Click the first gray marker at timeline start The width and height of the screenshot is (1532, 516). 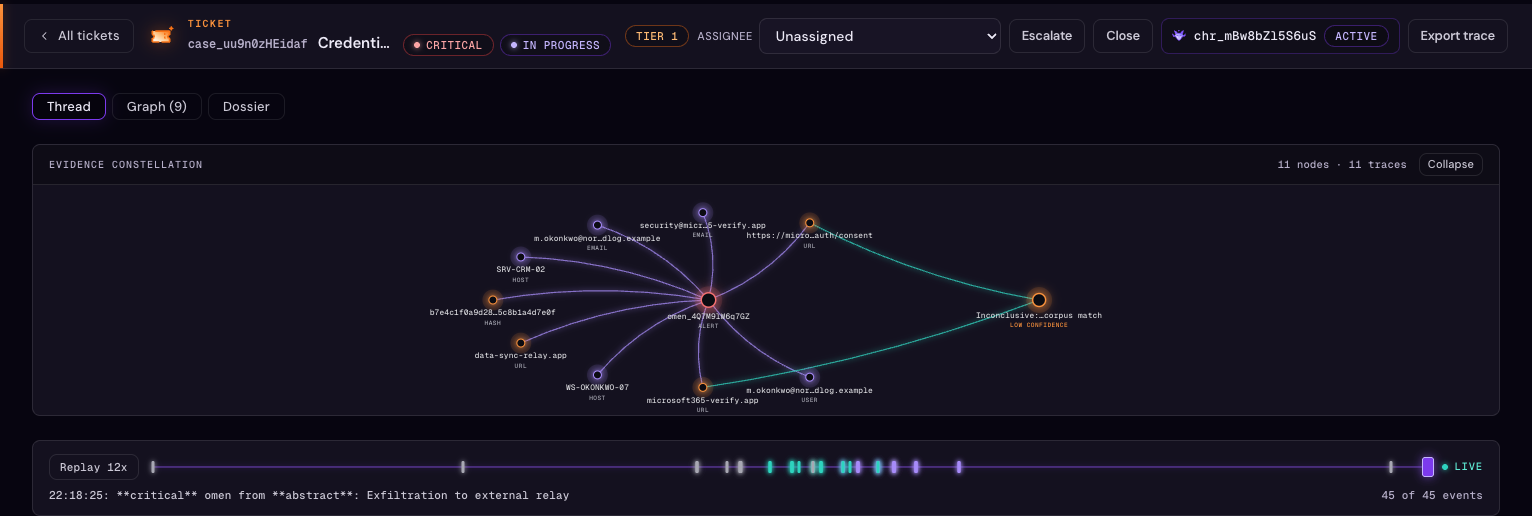(x=153, y=467)
